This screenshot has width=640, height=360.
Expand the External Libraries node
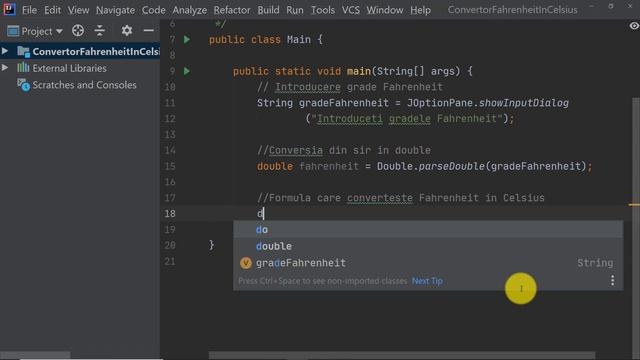point(5,68)
